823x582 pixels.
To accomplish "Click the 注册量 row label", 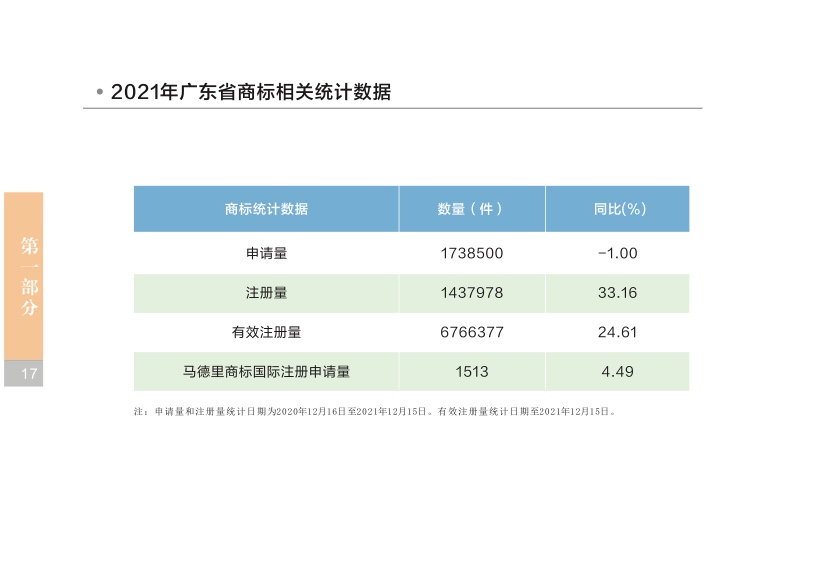I will [266, 293].
